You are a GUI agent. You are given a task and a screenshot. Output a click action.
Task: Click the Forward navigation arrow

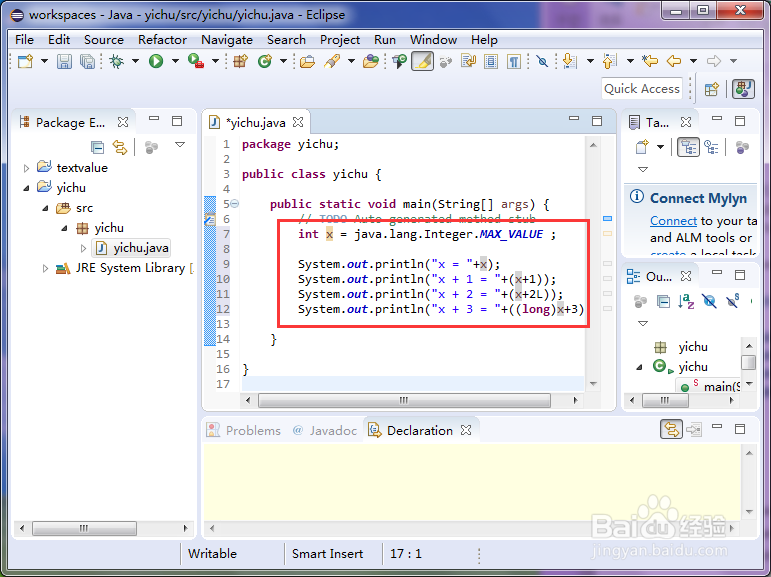[713, 61]
